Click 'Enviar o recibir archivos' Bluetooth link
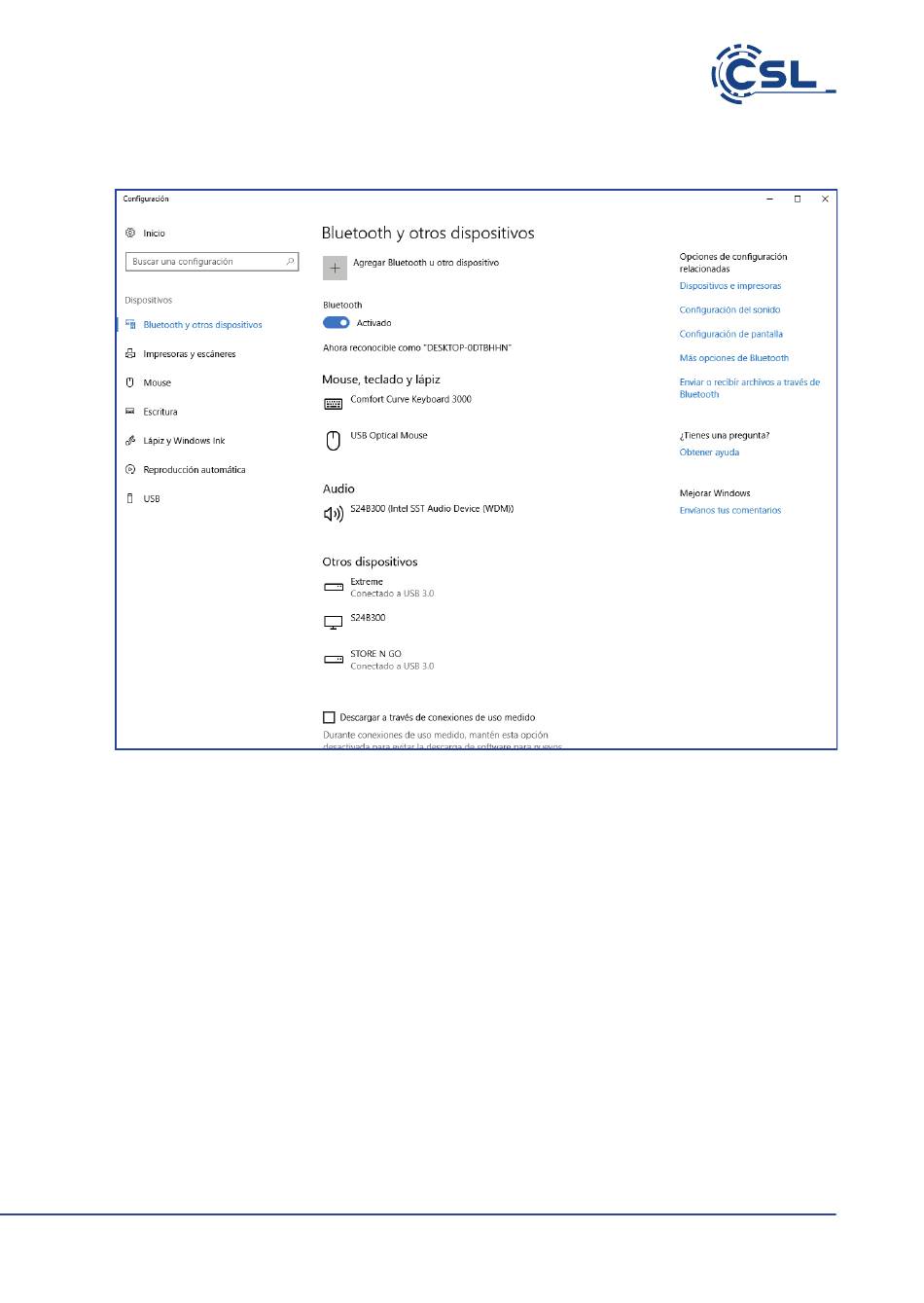This screenshot has width=924, height=1303. point(750,388)
